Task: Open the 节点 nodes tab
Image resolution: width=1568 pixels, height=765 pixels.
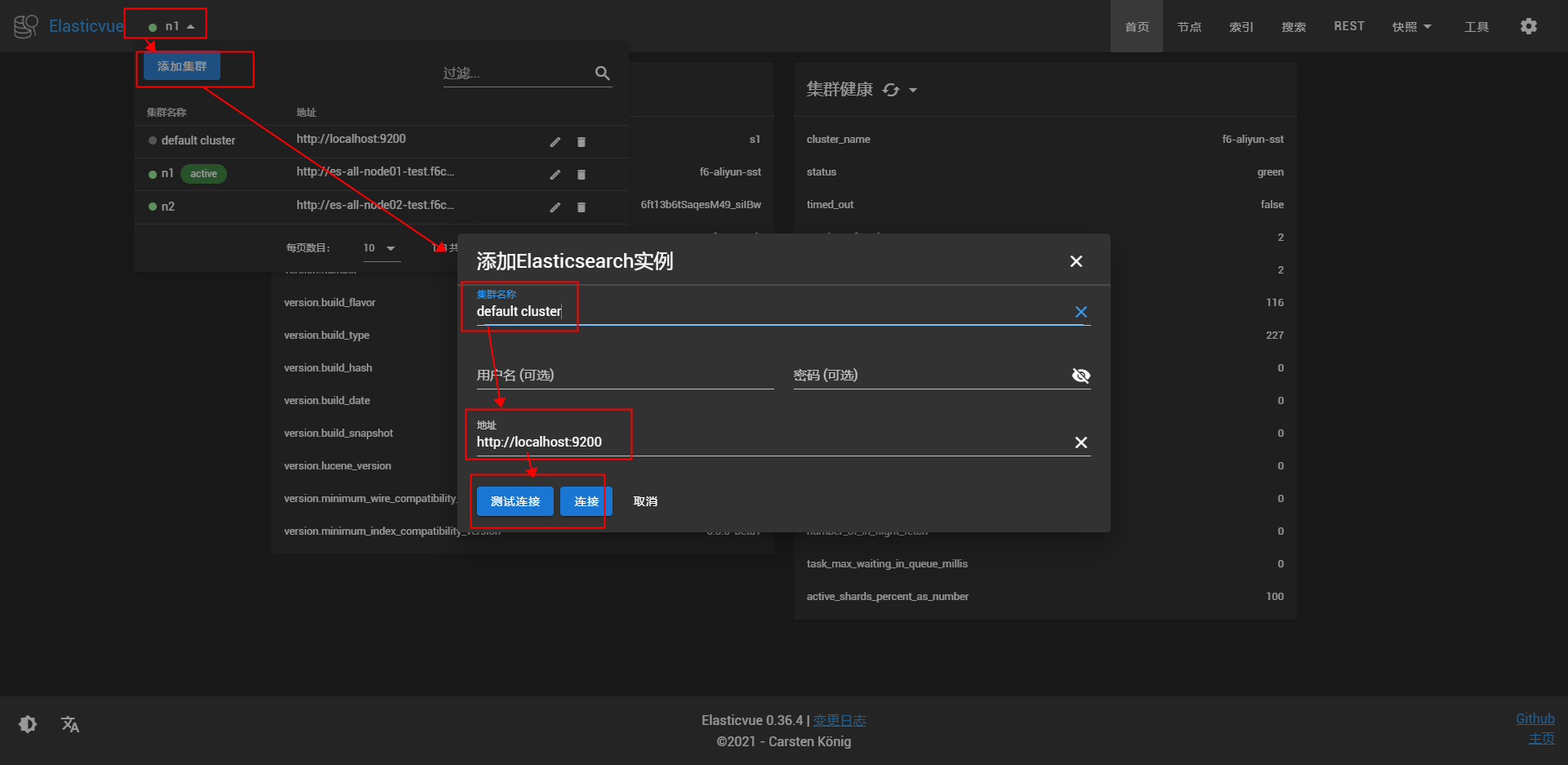Action: pyautogui.click(x=1189, y=26)
